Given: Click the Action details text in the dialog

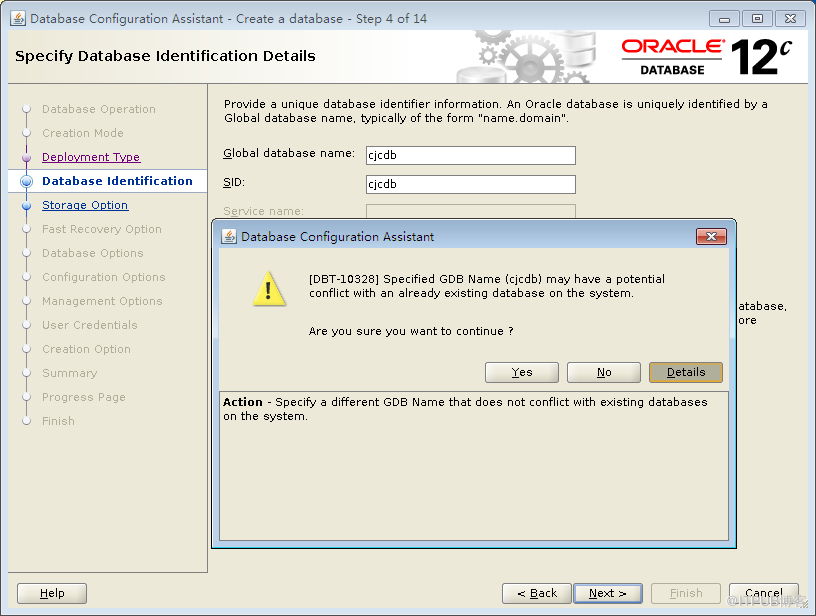Looking at the screenshot, I should (465, 409).
